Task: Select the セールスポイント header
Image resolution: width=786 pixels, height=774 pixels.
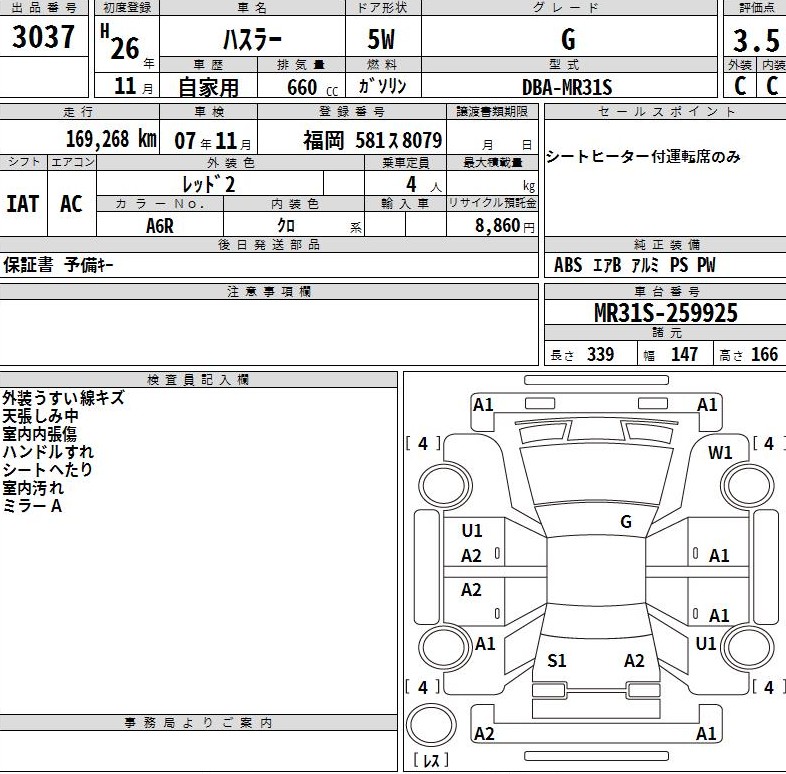Action: pyautogui.click(x=667, y=112)
